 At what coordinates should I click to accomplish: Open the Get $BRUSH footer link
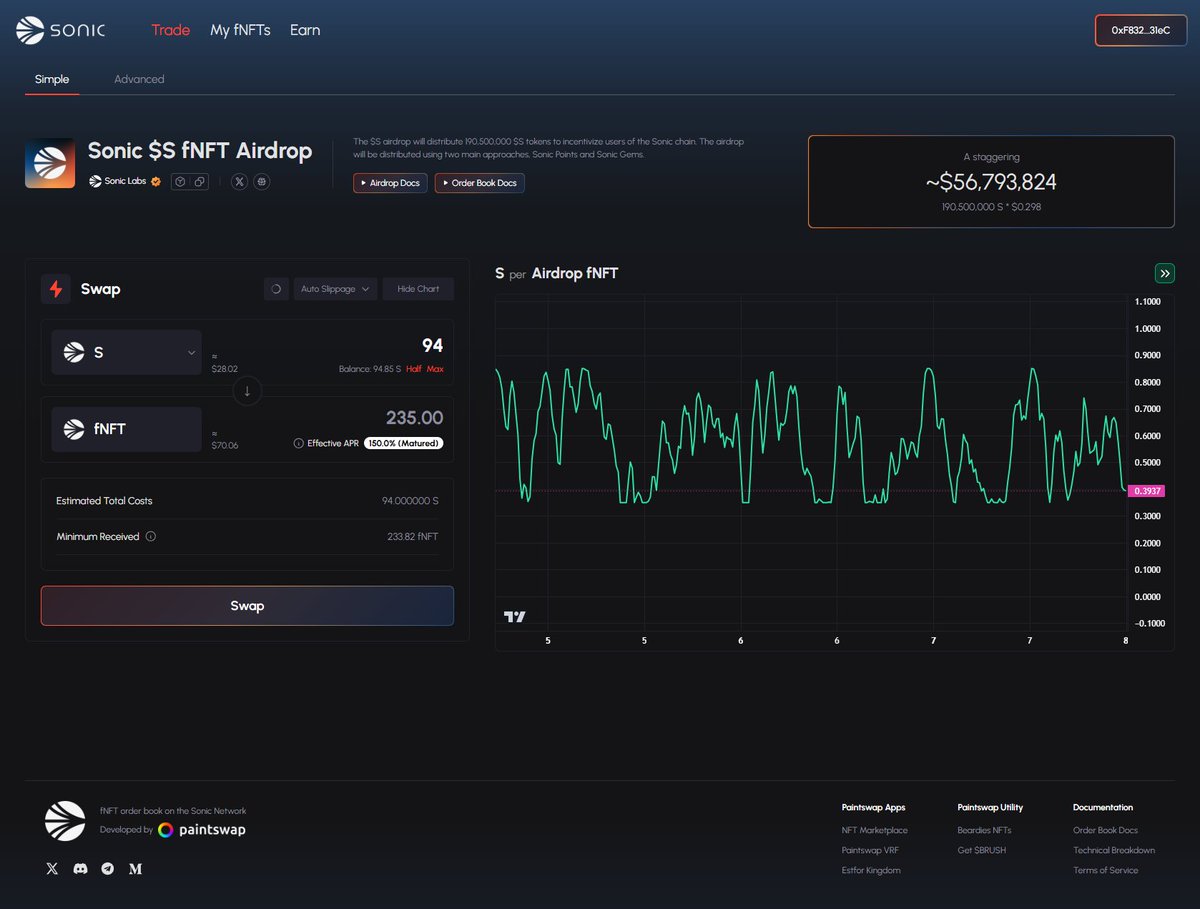(982, 850)
